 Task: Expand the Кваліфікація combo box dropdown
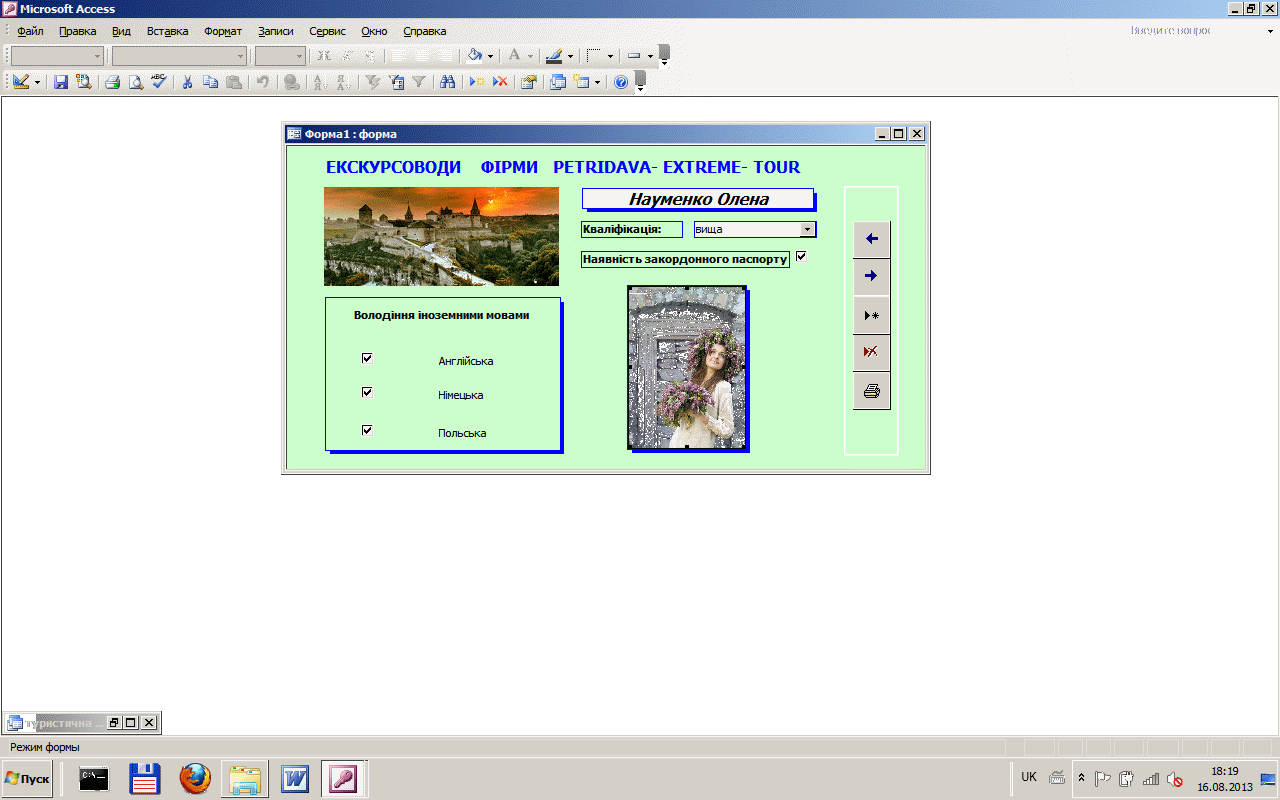807,230
